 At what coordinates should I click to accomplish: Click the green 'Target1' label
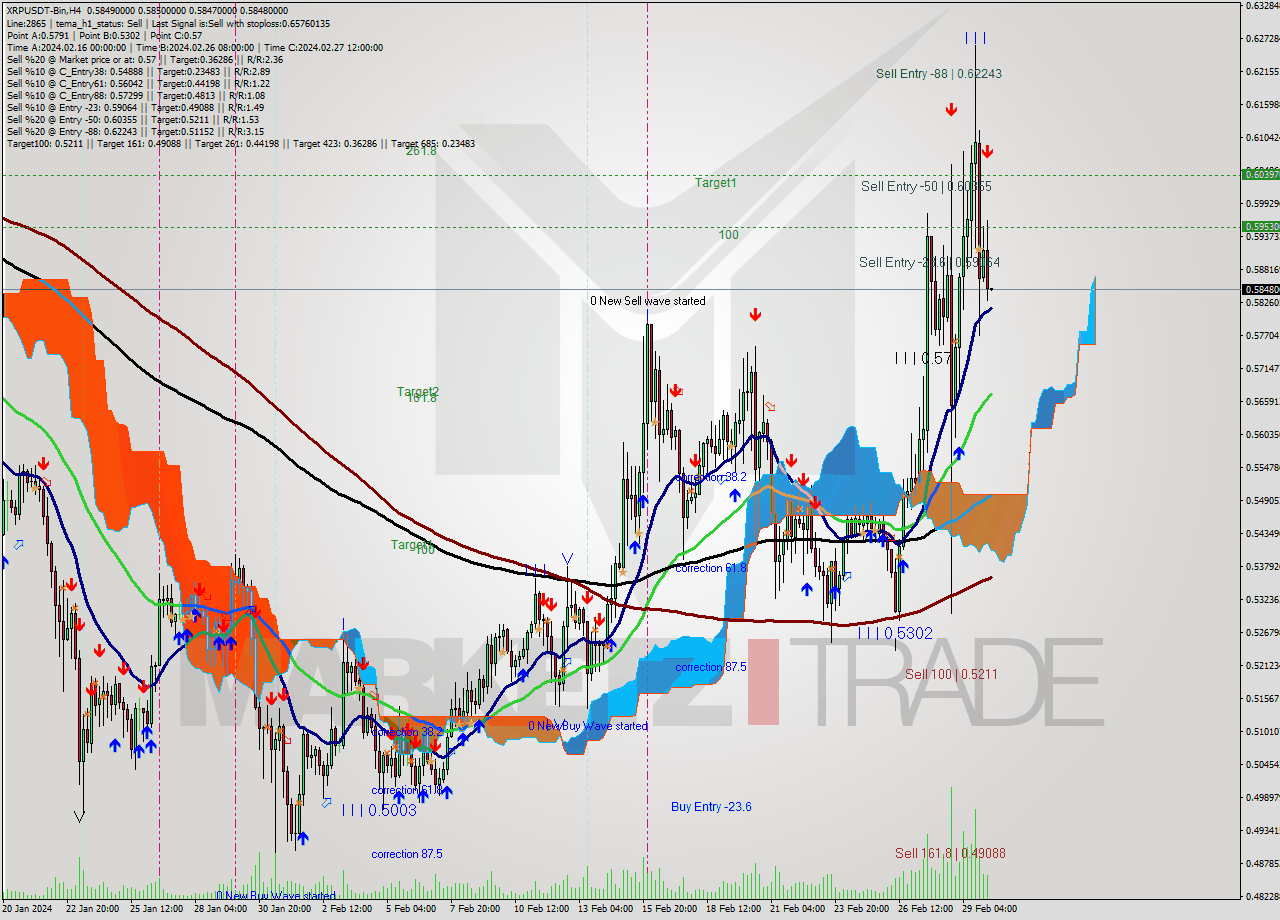[x=716, y=183]
